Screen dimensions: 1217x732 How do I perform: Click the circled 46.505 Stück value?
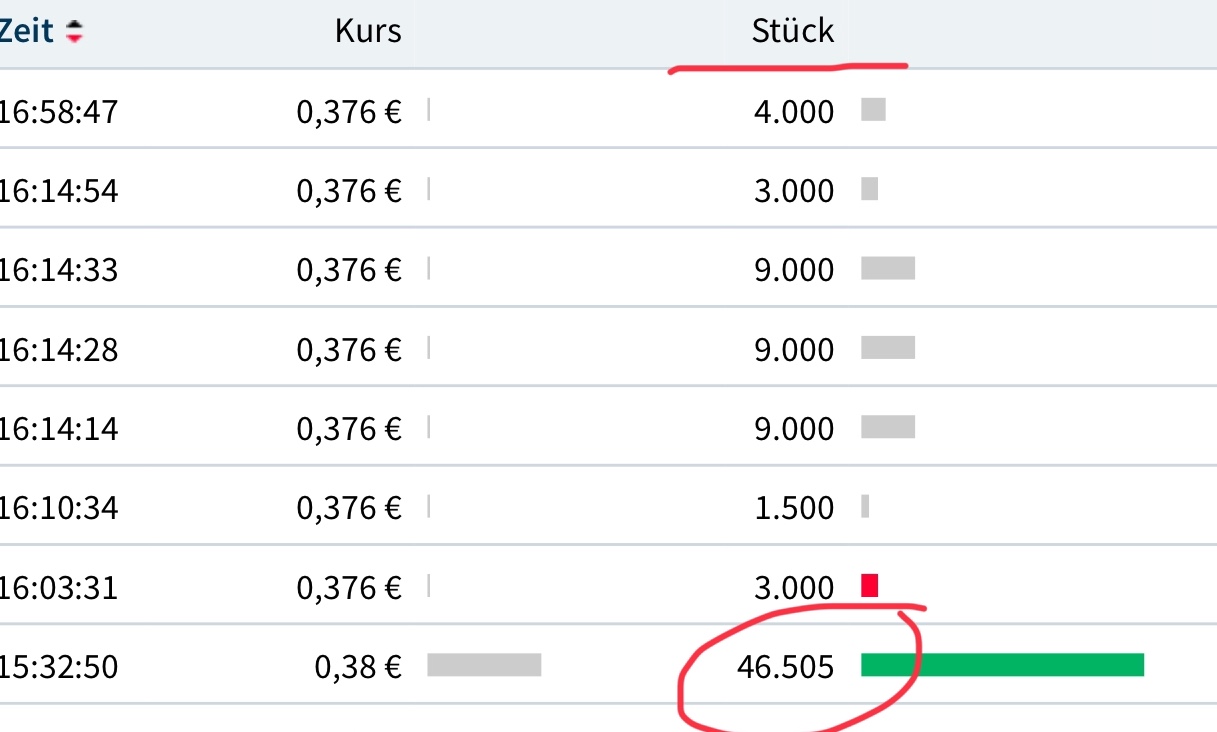click(785, 666)
